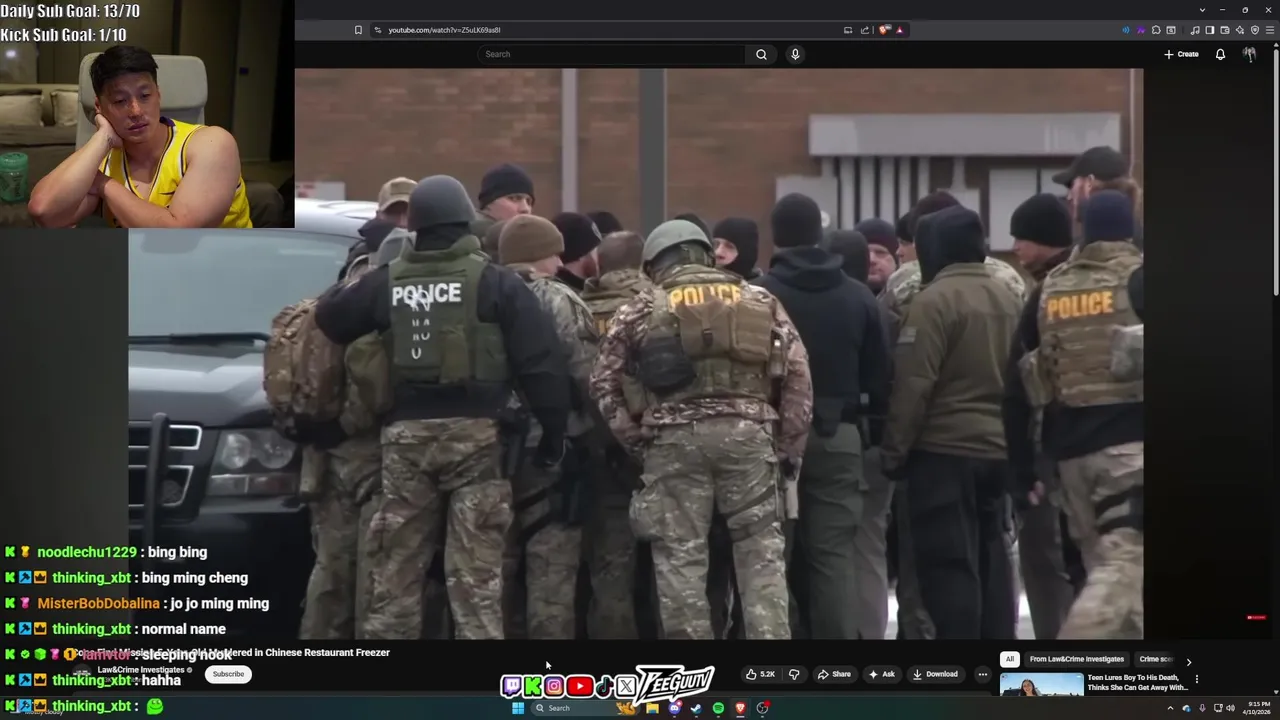The image size is (1280, 720).
Task: Open site settings icon beside the URL
Action: 378,30
